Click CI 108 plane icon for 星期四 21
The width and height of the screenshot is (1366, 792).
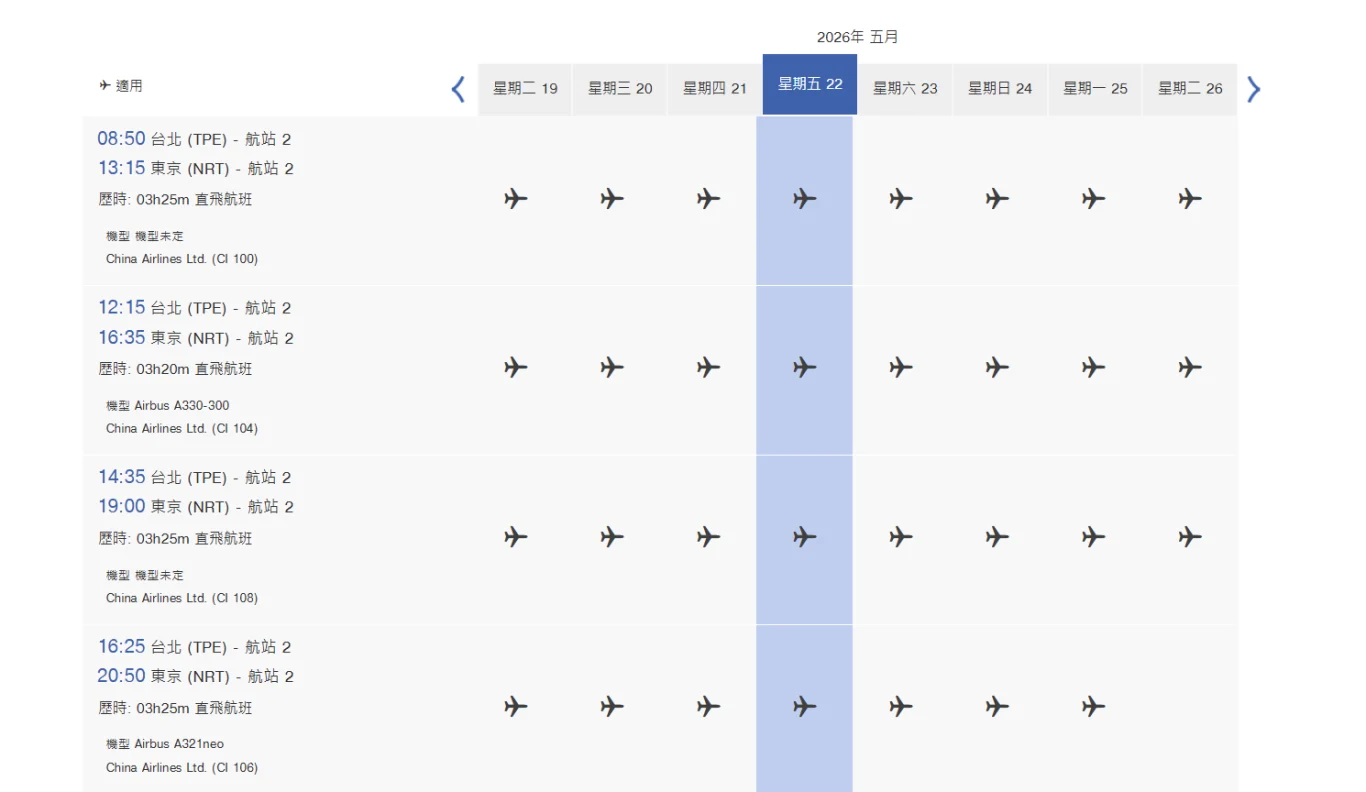pyautogui.click(x=708, y=538)
